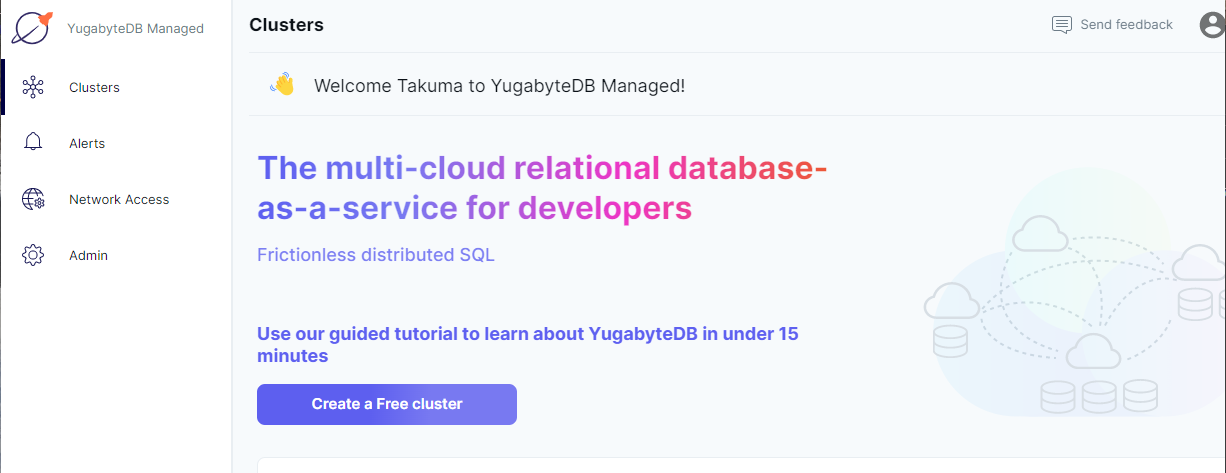Select the Admin sidebar label
This screenshot has height=473, width=1226.
click(x=88, y=255)
